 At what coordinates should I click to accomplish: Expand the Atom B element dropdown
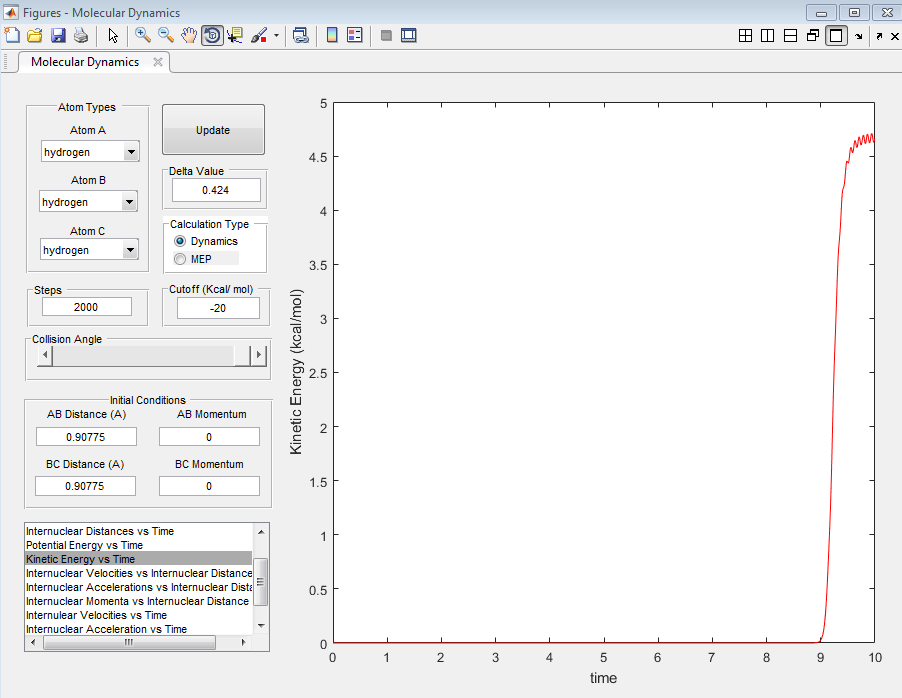click(128, 202)
